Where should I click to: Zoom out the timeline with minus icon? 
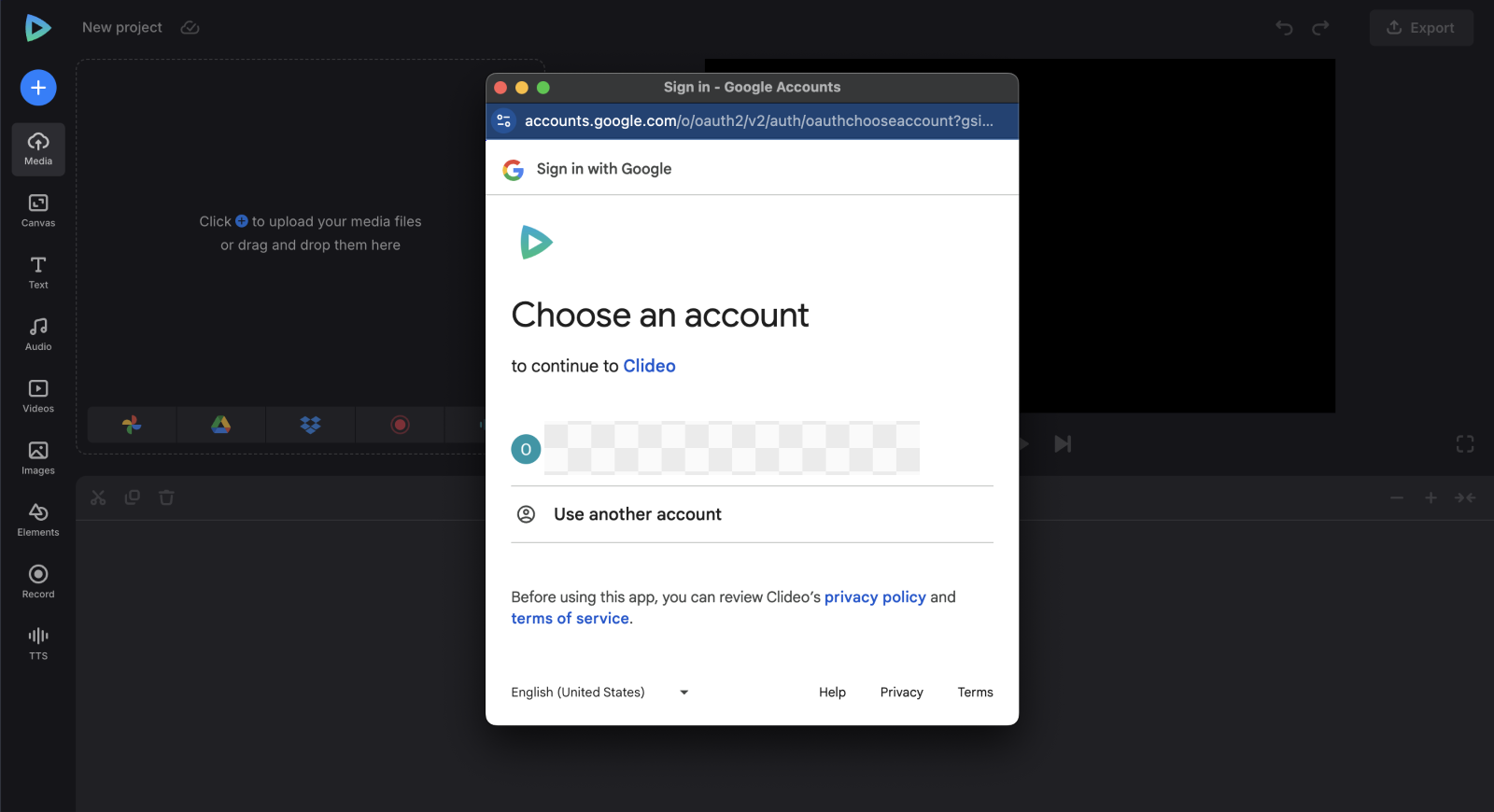point(1397,497)
